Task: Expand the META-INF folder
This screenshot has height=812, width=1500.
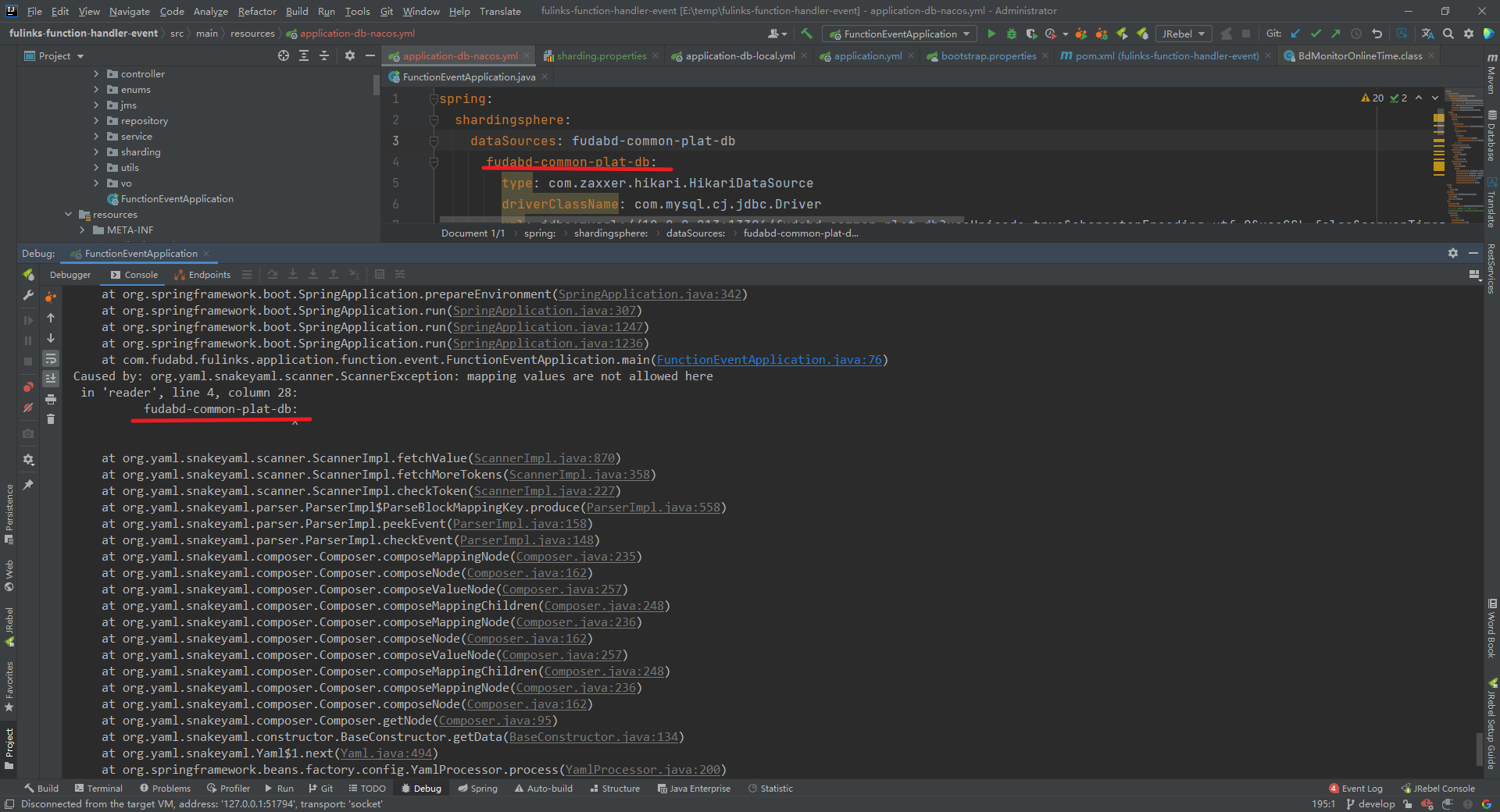Action: (x=82, y=230)
